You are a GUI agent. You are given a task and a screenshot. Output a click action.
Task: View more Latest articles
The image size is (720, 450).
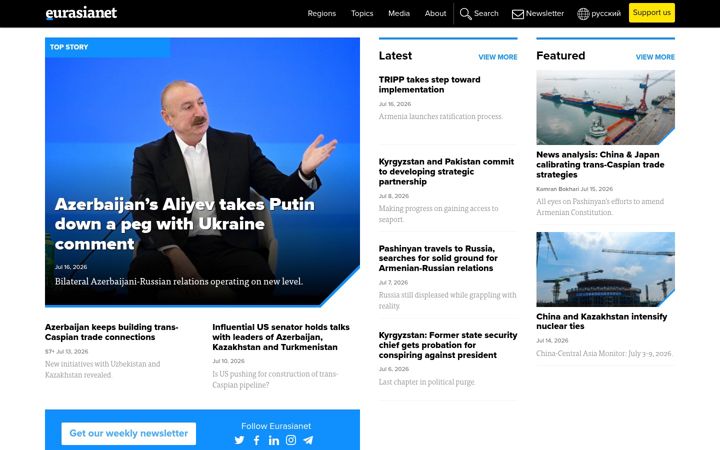[x=497, y=57]
